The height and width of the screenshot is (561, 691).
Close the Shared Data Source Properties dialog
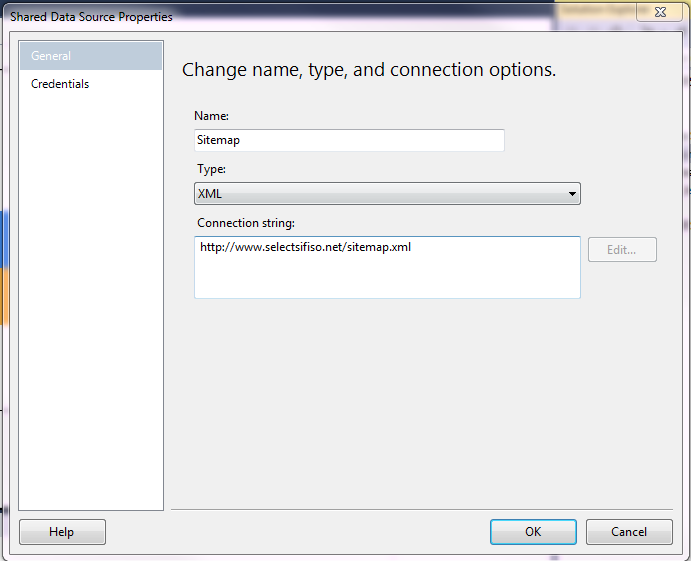[x=659, y=14]
